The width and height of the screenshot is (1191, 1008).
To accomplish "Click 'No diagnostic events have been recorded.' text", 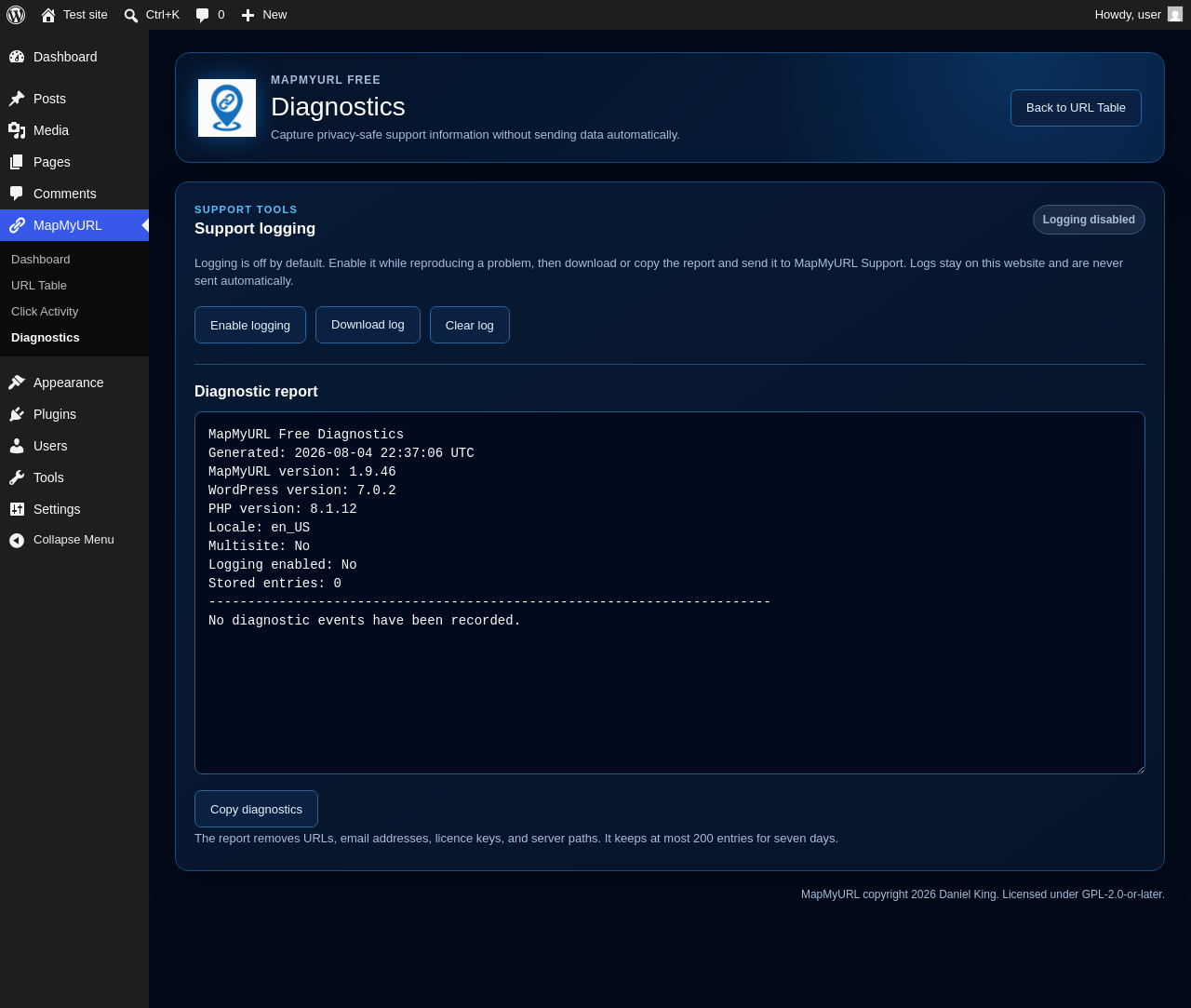I will pos(365,621).
